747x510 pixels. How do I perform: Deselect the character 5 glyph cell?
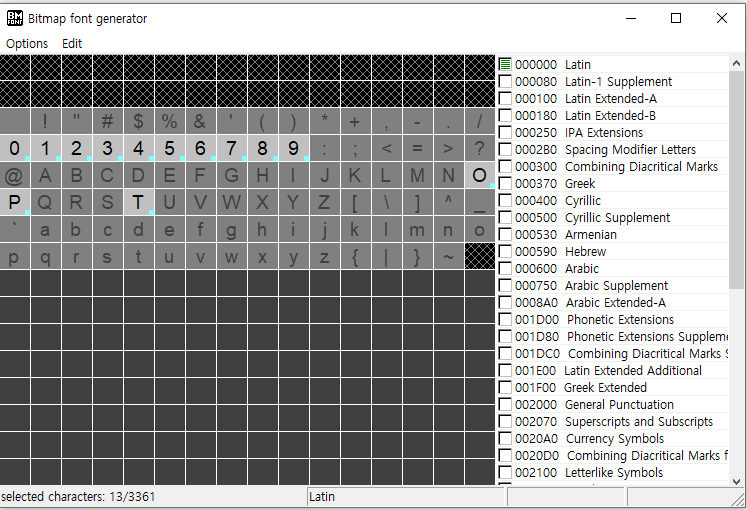pyautogui.click(x=170, y=148)
